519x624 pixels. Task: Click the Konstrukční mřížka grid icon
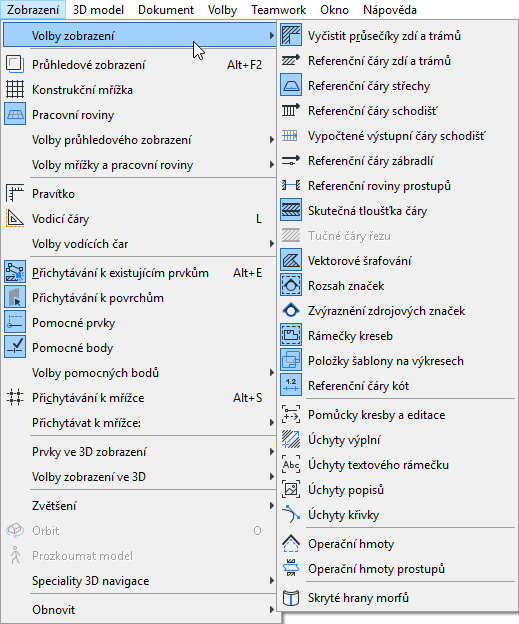click(15, 90)
